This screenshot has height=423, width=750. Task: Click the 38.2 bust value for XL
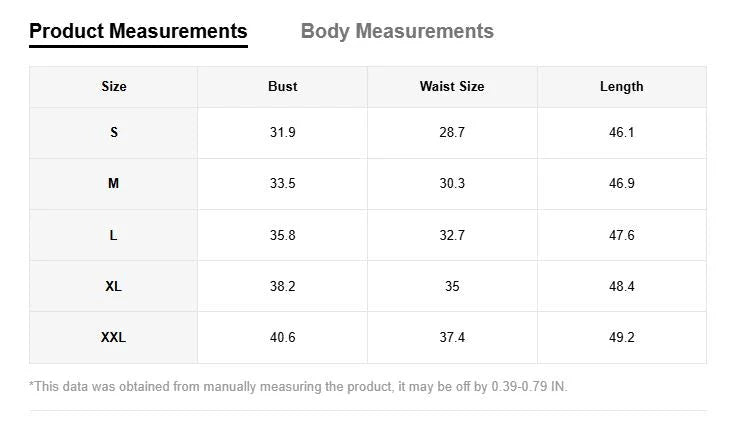[283, 287]
